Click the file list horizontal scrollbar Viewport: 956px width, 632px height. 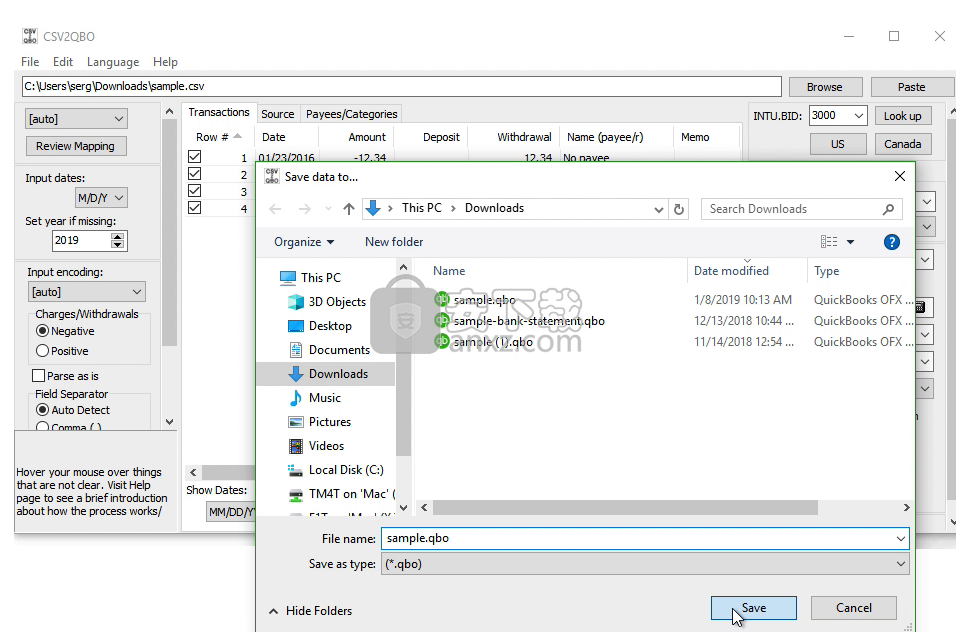pos(626,507)
